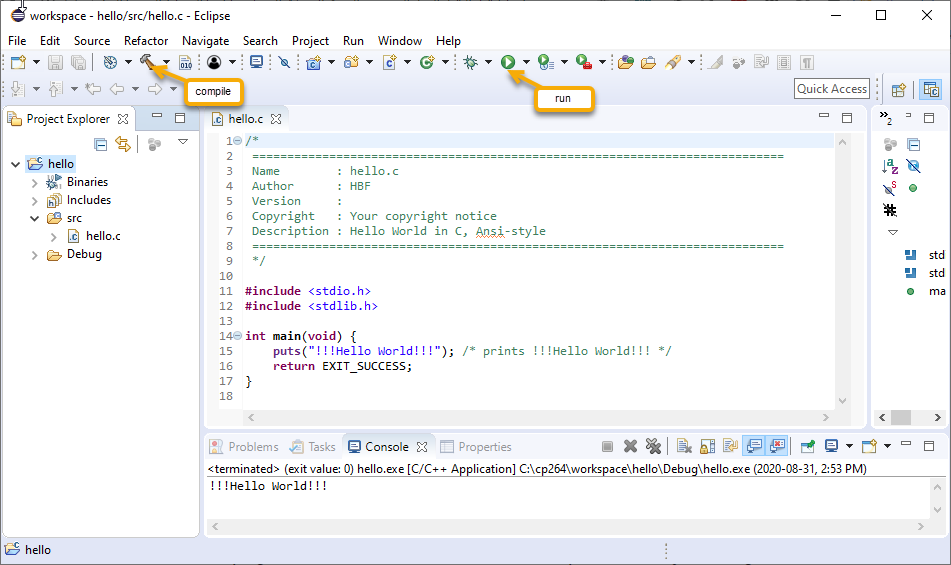Close the Project Explorer view
The image size is (951, 565).
(123, 119)
